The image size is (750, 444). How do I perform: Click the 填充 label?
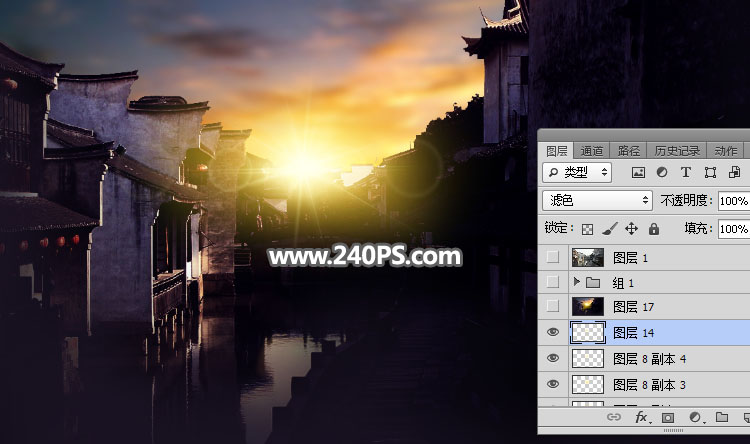click(698, 228)
